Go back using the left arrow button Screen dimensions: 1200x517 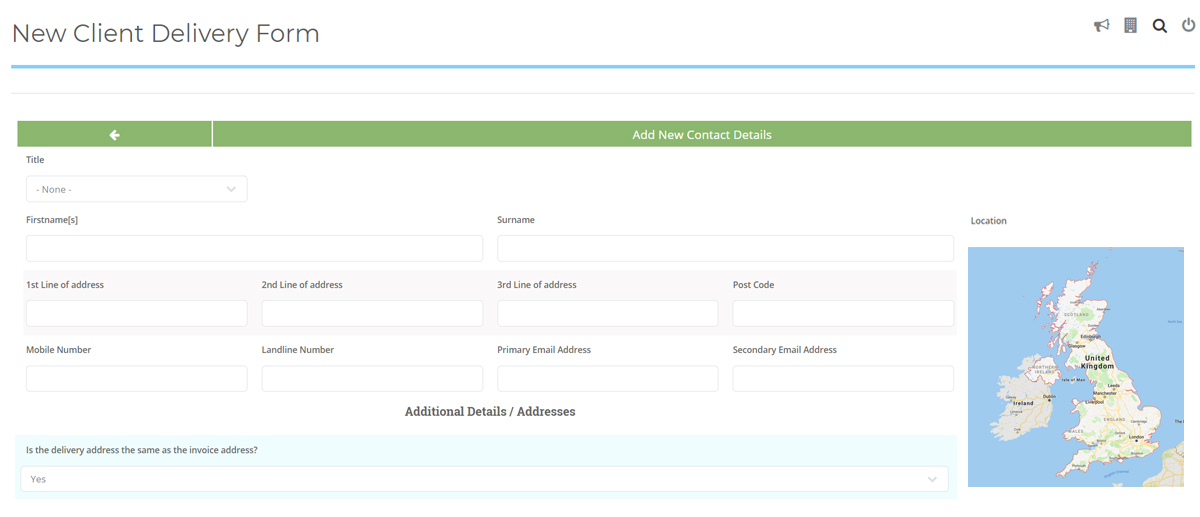(115, 135)
